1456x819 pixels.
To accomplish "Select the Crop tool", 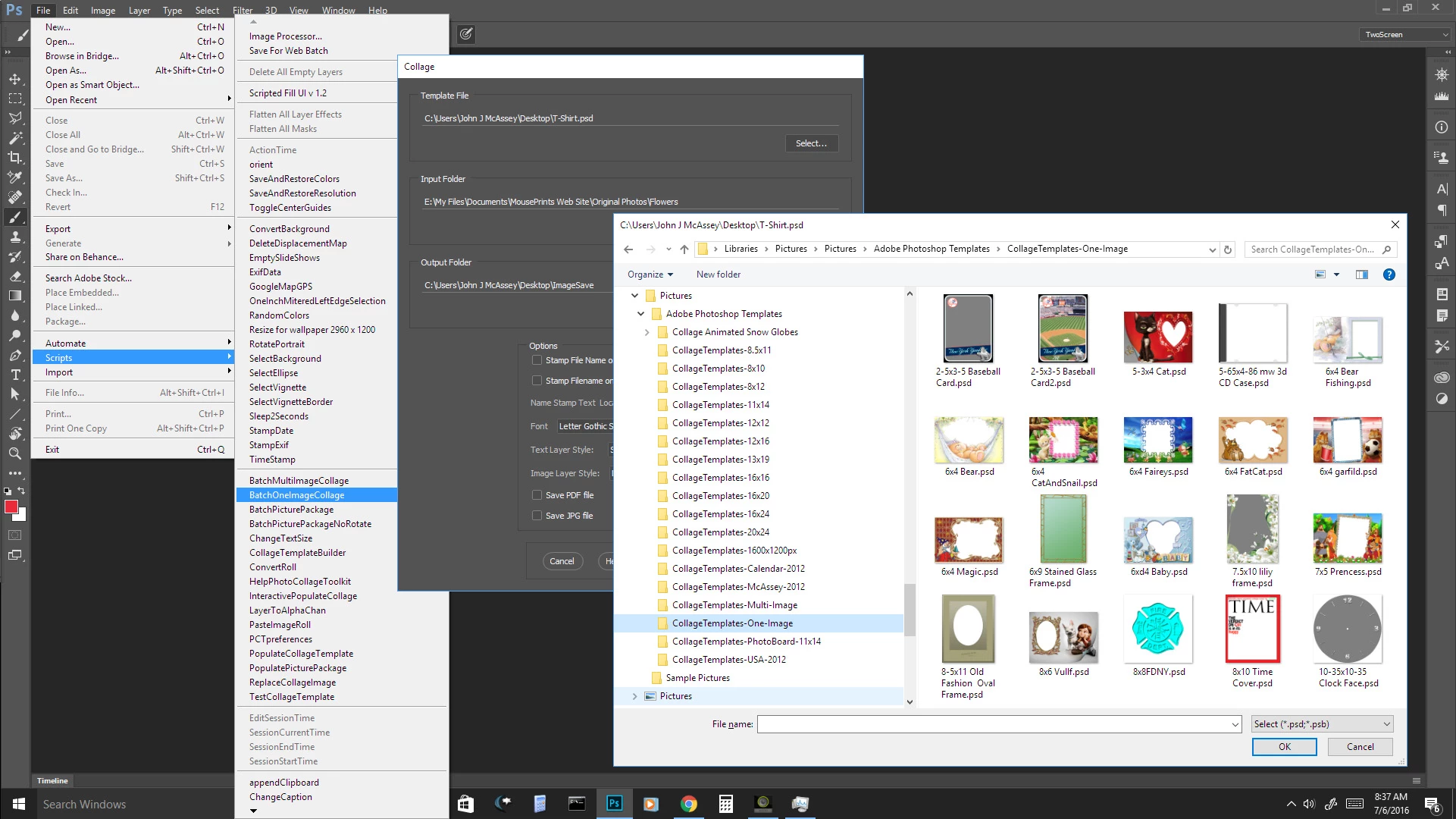I will 15,158.
